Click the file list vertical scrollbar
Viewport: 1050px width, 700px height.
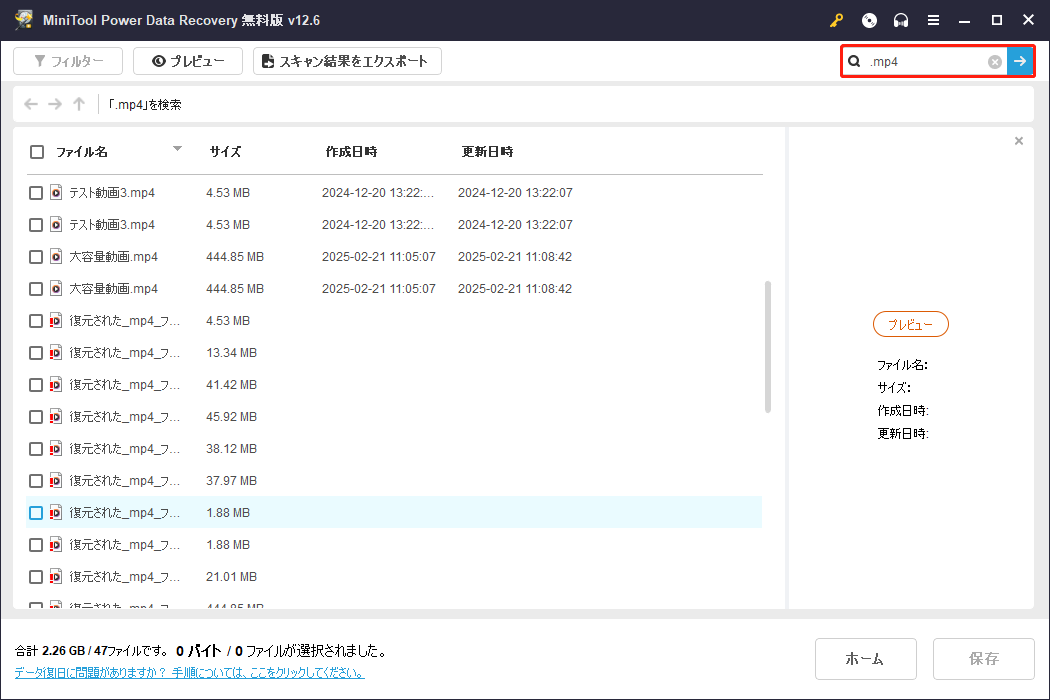[x=767, y=346]
